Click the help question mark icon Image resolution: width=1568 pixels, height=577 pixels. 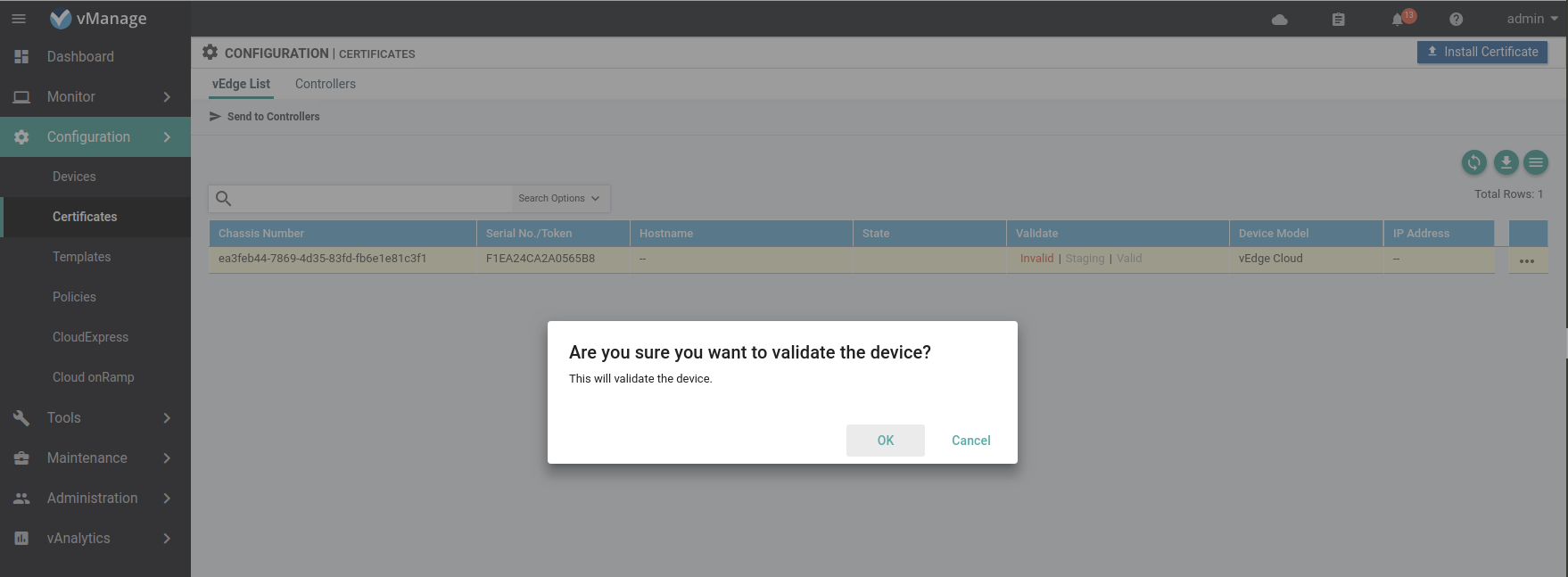coord(1456,20)
